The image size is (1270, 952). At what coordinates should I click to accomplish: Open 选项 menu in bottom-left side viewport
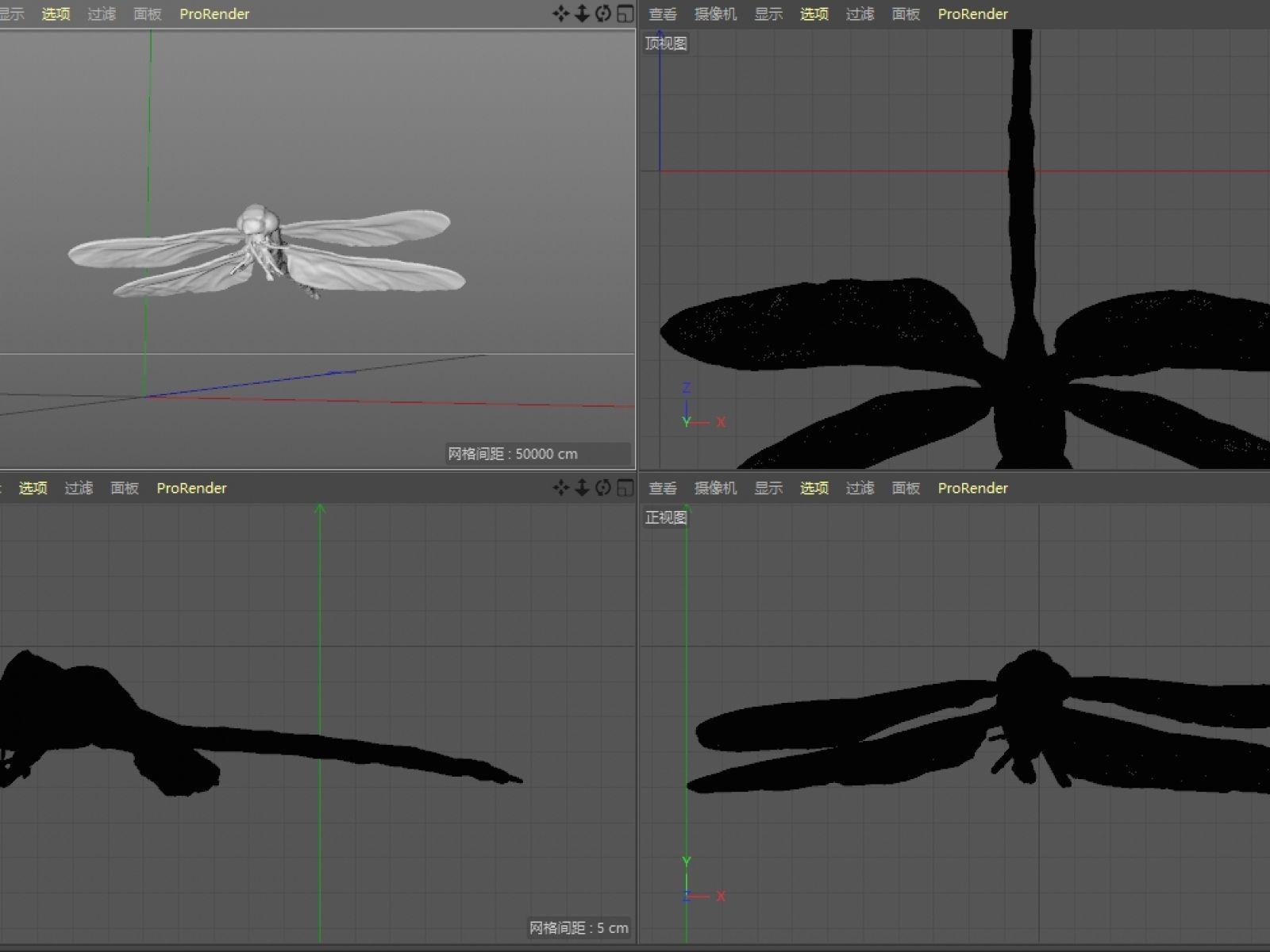click(33, 488)
